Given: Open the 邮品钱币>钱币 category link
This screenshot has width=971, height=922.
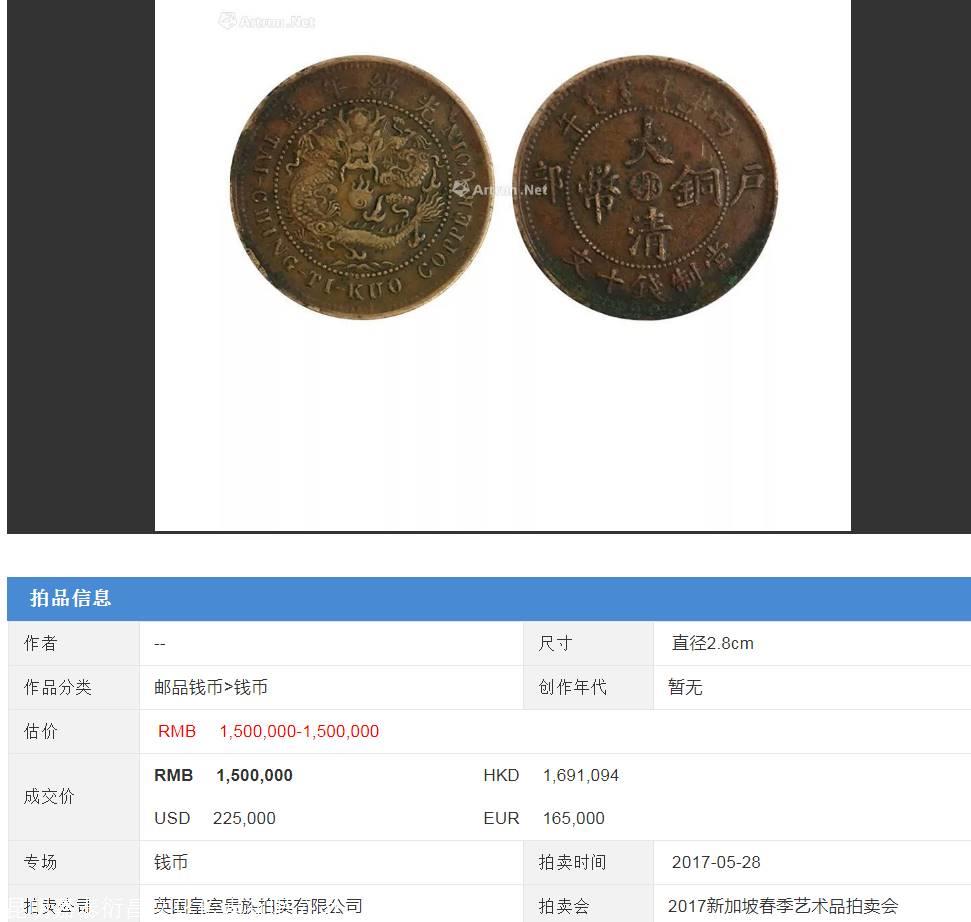Looking at the screenshot, I should tap(211, 687).
